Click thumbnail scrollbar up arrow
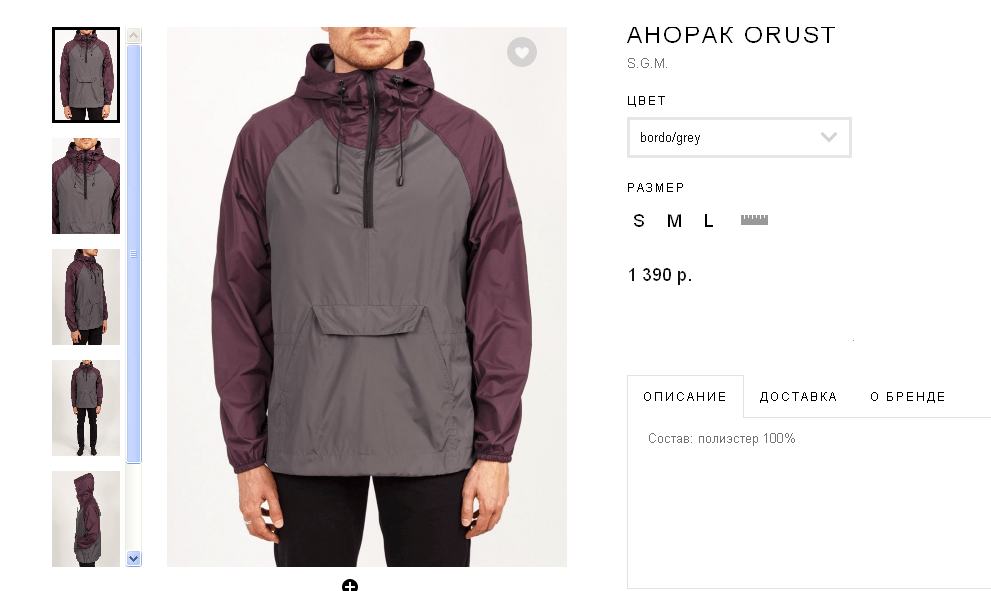This screenshot has width=991, height=591. (x=133, y=35)
